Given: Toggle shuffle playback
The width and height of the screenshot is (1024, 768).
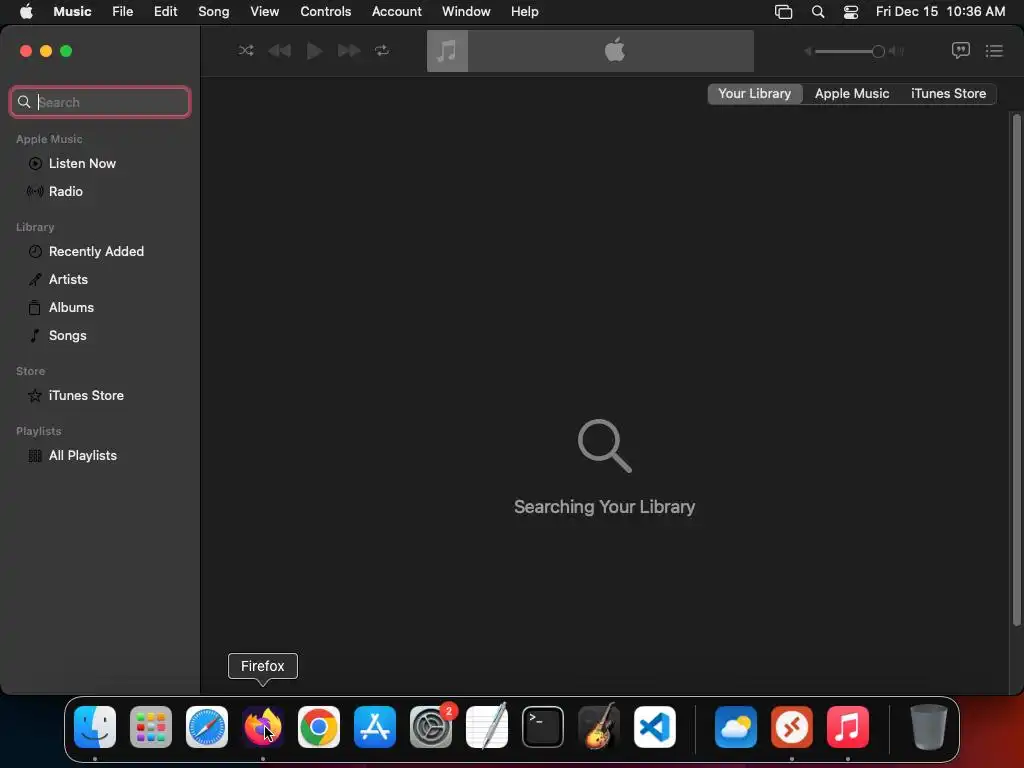Looking at the screenshot, I should pyautogui.click(x=246, y=50).
